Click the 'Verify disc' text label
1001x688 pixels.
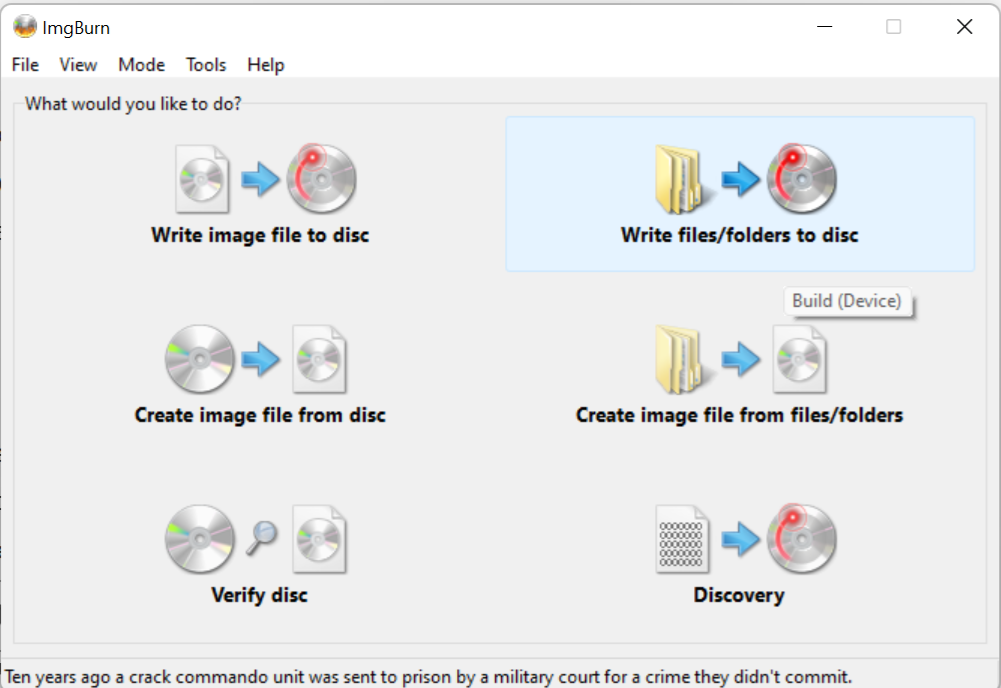pyautogui.click(x=259, y=595)
